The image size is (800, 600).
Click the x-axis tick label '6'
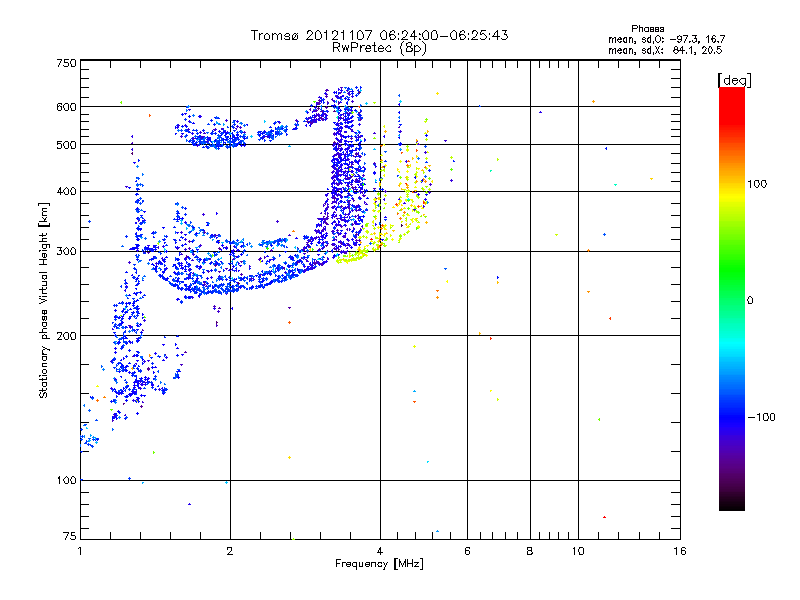tap(467, 551)
